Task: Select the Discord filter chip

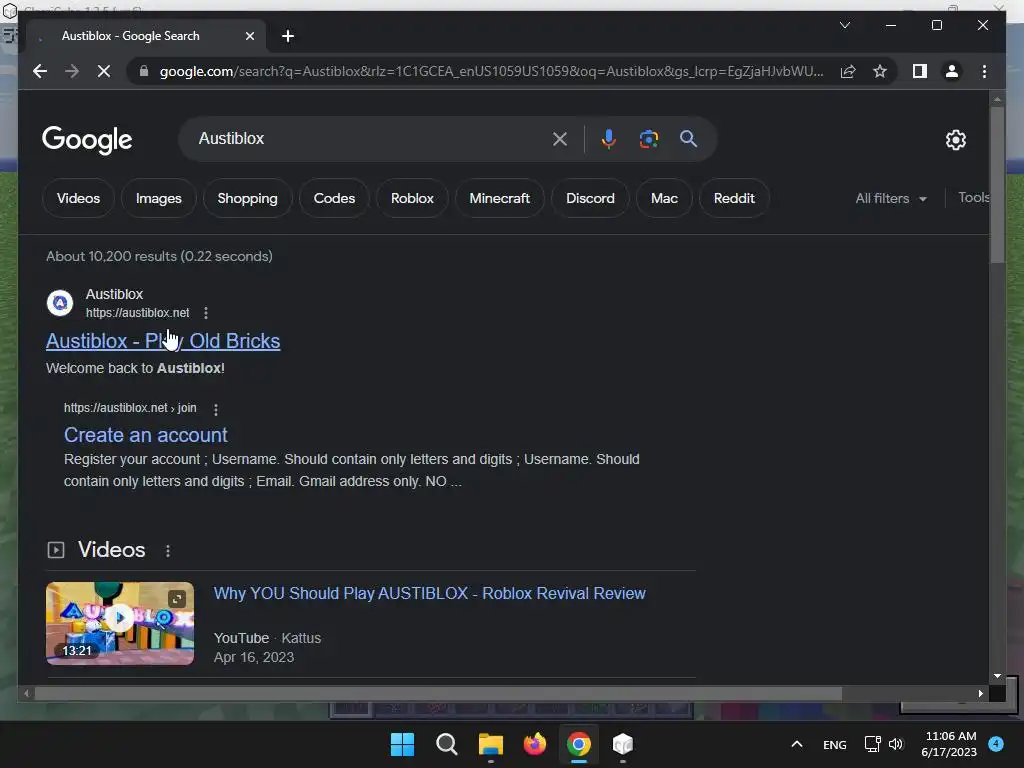Action: (x=590, y=198)
